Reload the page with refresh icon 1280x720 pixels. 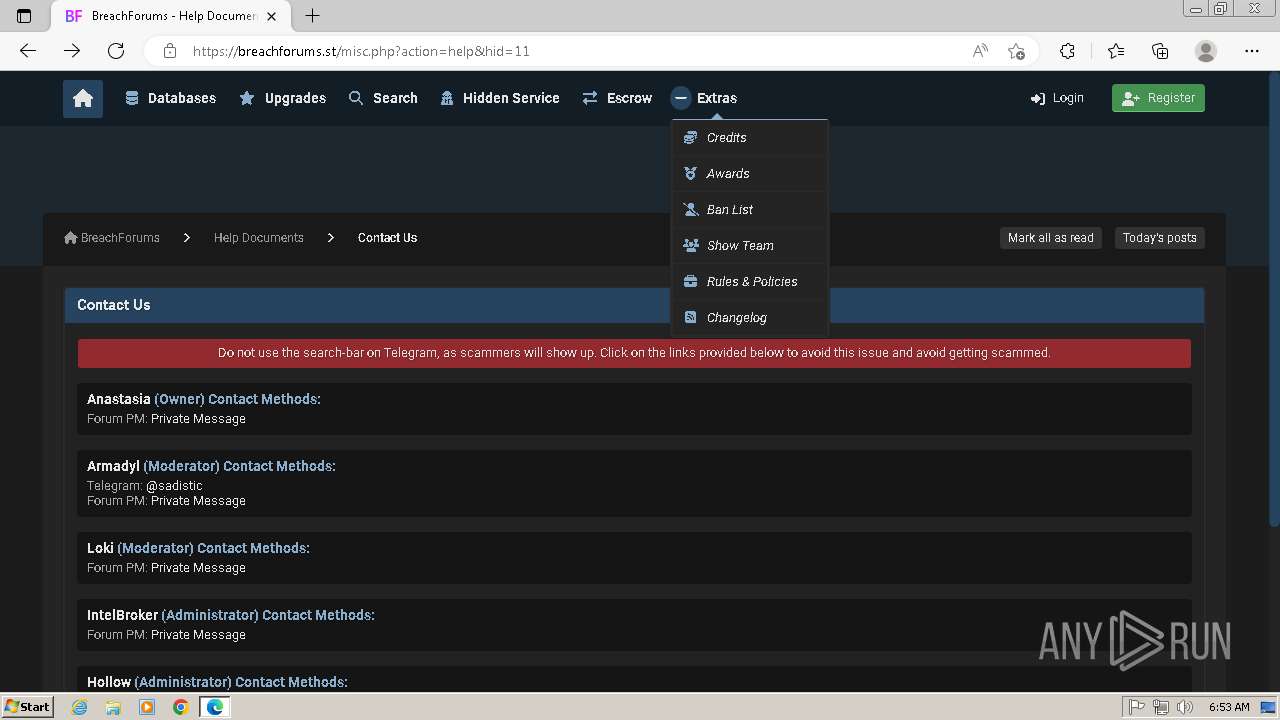[116, 51]
